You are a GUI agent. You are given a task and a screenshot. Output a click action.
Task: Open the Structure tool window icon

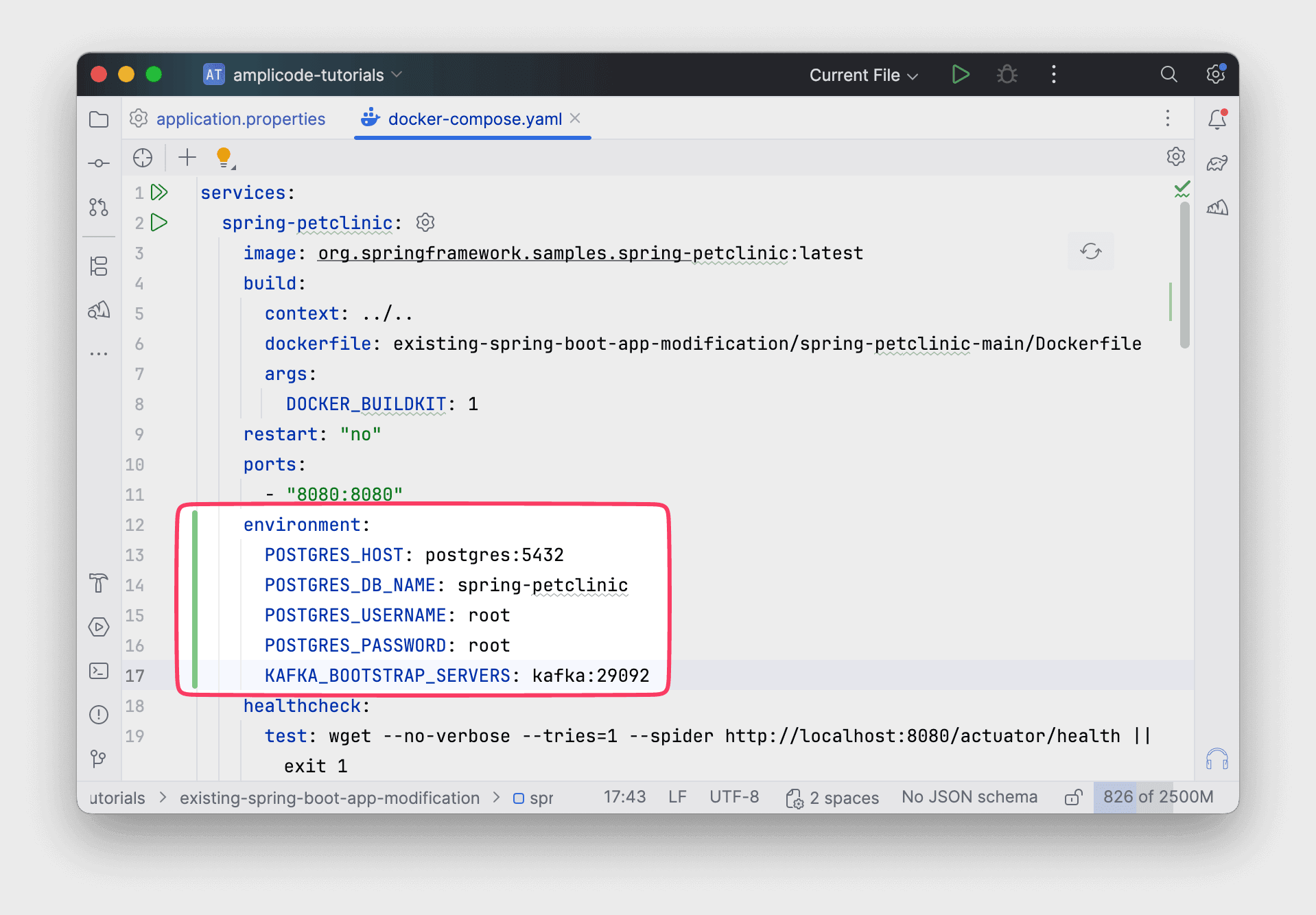coord(99,266)
